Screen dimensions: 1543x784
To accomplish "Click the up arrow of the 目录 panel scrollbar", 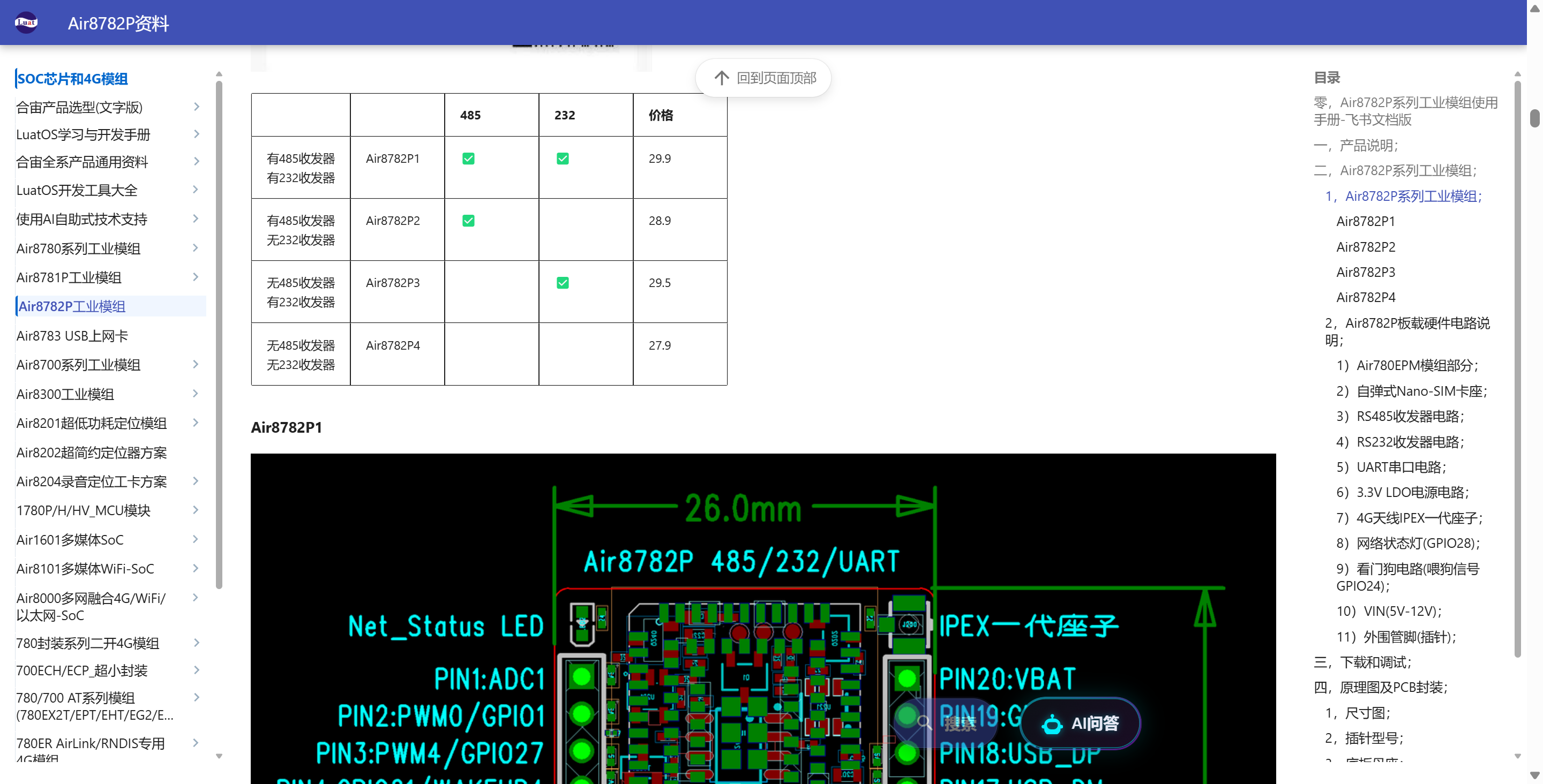I will pyautogui.click(x=1517, y=74).
